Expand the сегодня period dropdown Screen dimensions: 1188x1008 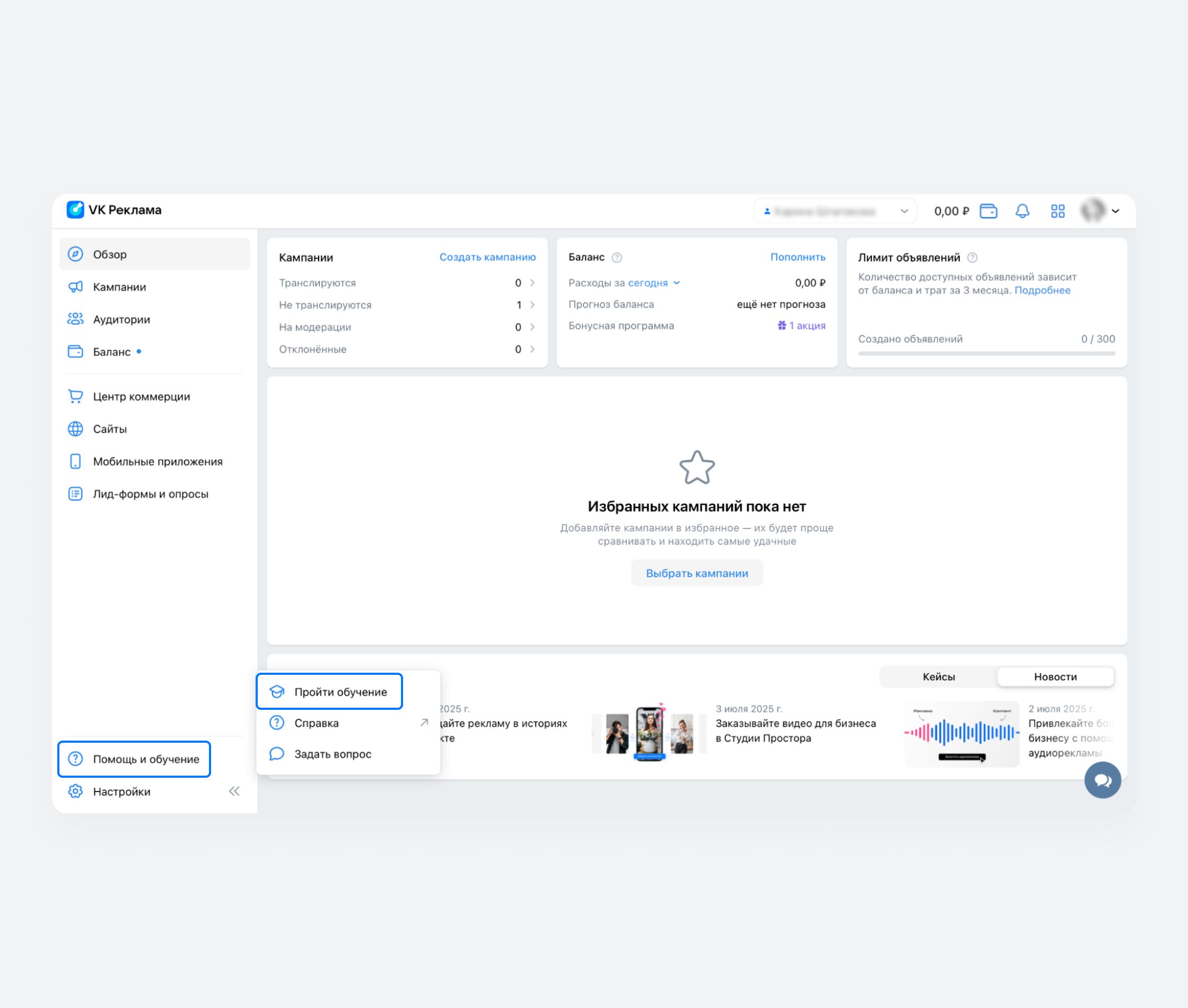[654, 283]
